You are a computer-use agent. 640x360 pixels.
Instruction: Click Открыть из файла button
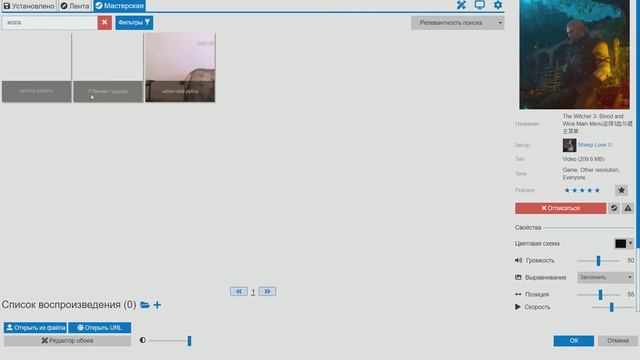(35, 327)
